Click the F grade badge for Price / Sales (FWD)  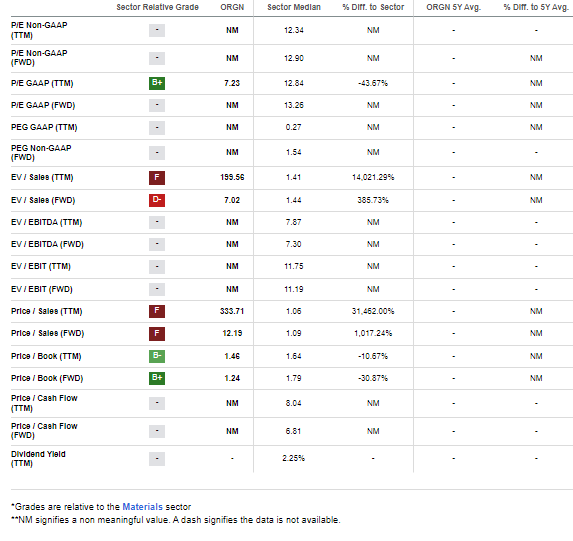point(157,333)
